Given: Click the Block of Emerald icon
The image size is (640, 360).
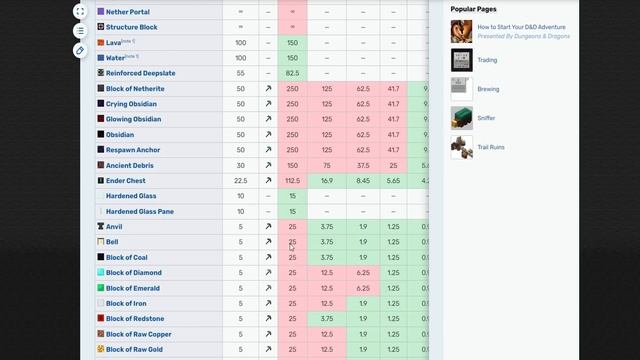Looking at the screenshot, I should click(101, 288).
